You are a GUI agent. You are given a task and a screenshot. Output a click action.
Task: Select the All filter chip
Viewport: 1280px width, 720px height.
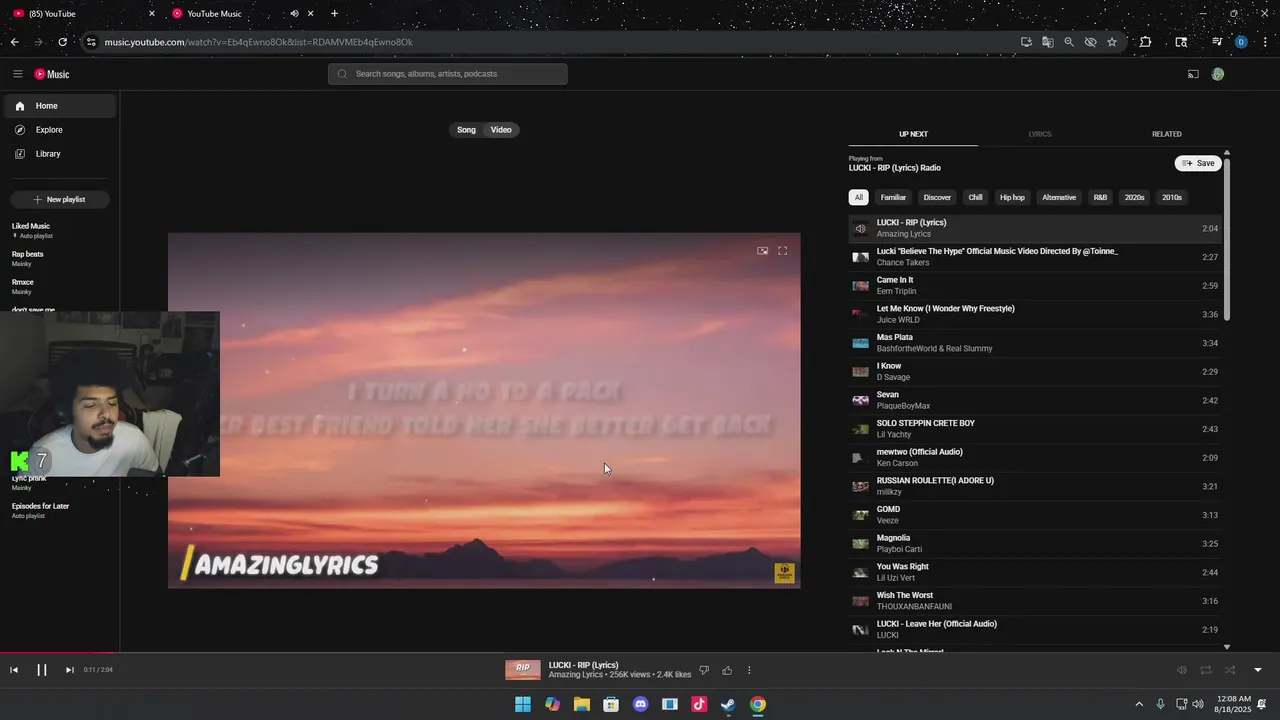(858, 198)
